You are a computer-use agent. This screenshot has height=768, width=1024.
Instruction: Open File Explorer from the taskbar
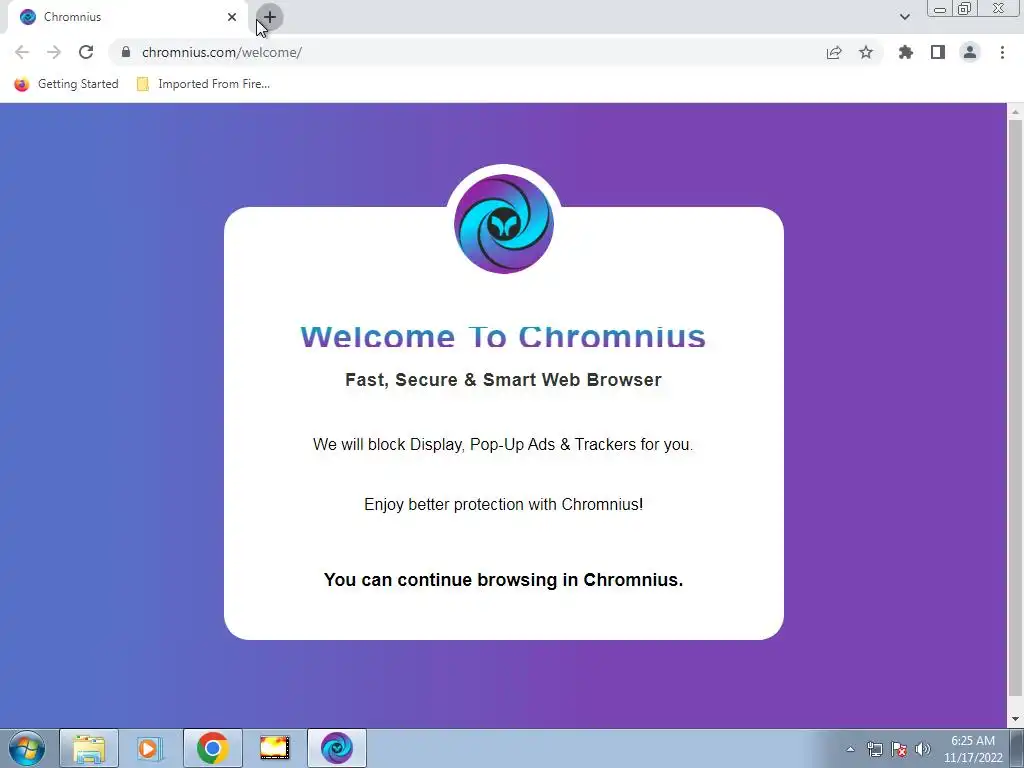(89, 748)
